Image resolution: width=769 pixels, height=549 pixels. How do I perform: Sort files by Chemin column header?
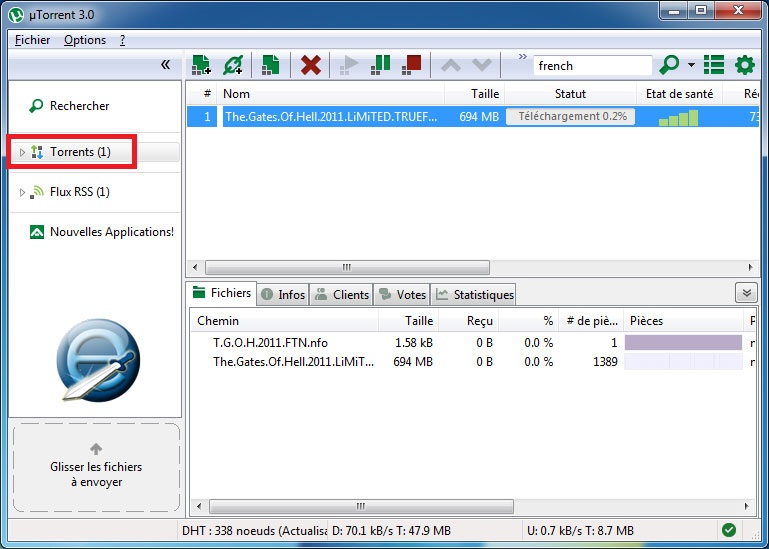click(x=284, y=320)
